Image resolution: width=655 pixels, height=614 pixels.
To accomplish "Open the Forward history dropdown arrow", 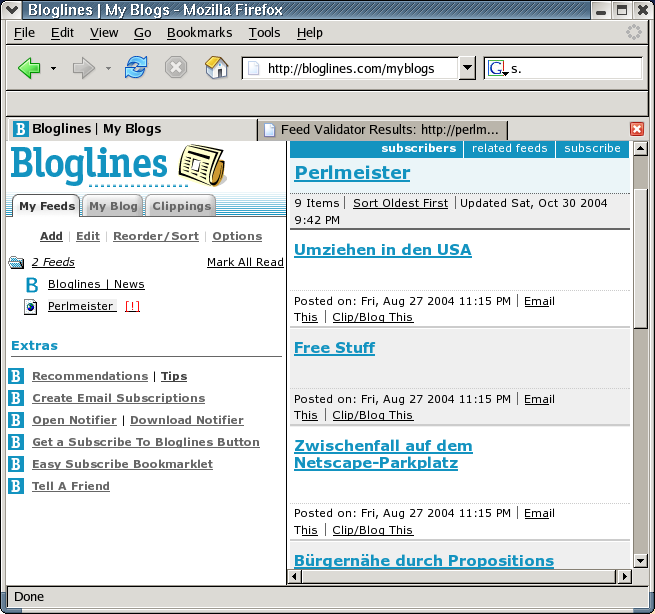I will tap(108, 68).
